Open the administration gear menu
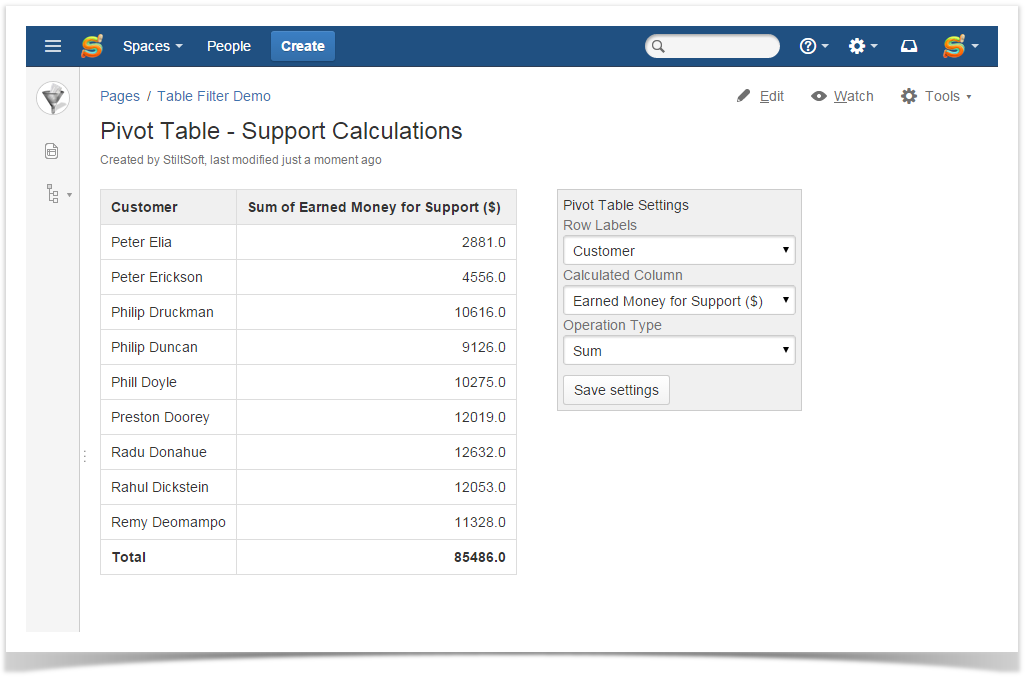 point(862,46)
